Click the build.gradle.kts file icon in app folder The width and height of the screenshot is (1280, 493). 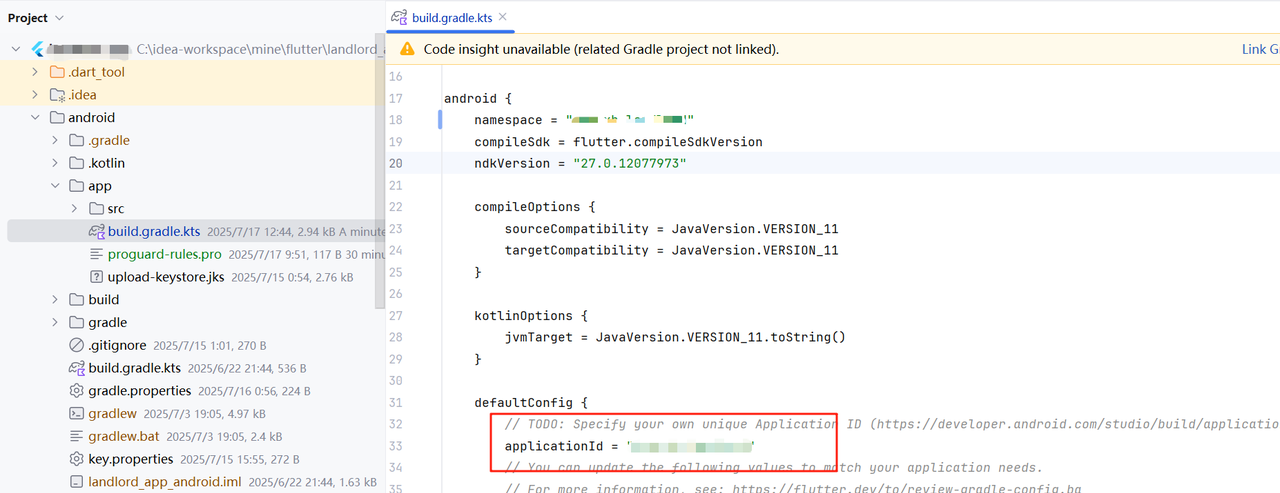coord(97,231)
